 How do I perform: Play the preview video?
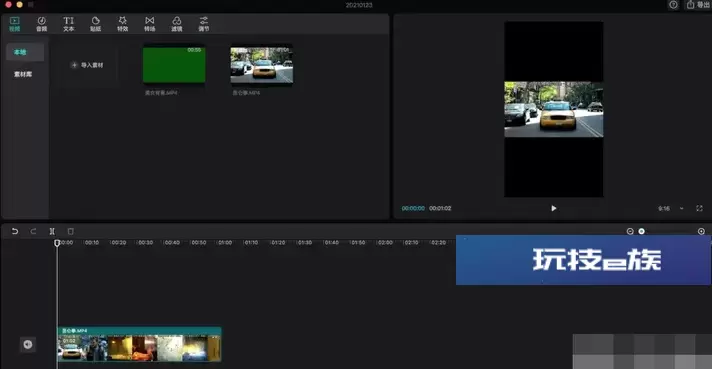click(554, 208)
